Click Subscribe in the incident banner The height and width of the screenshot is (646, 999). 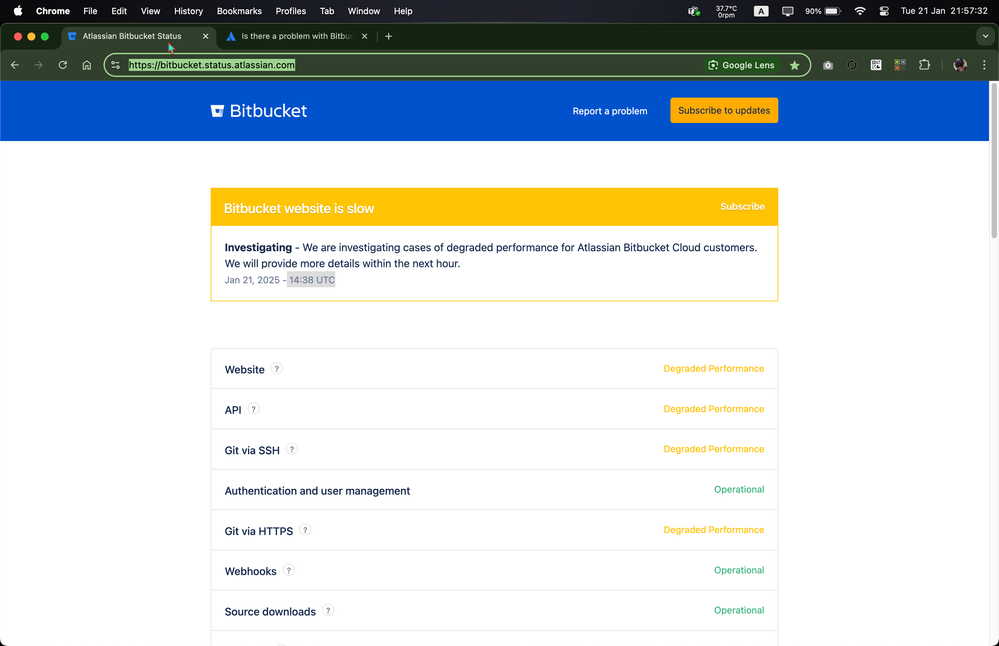pos(742,206)
